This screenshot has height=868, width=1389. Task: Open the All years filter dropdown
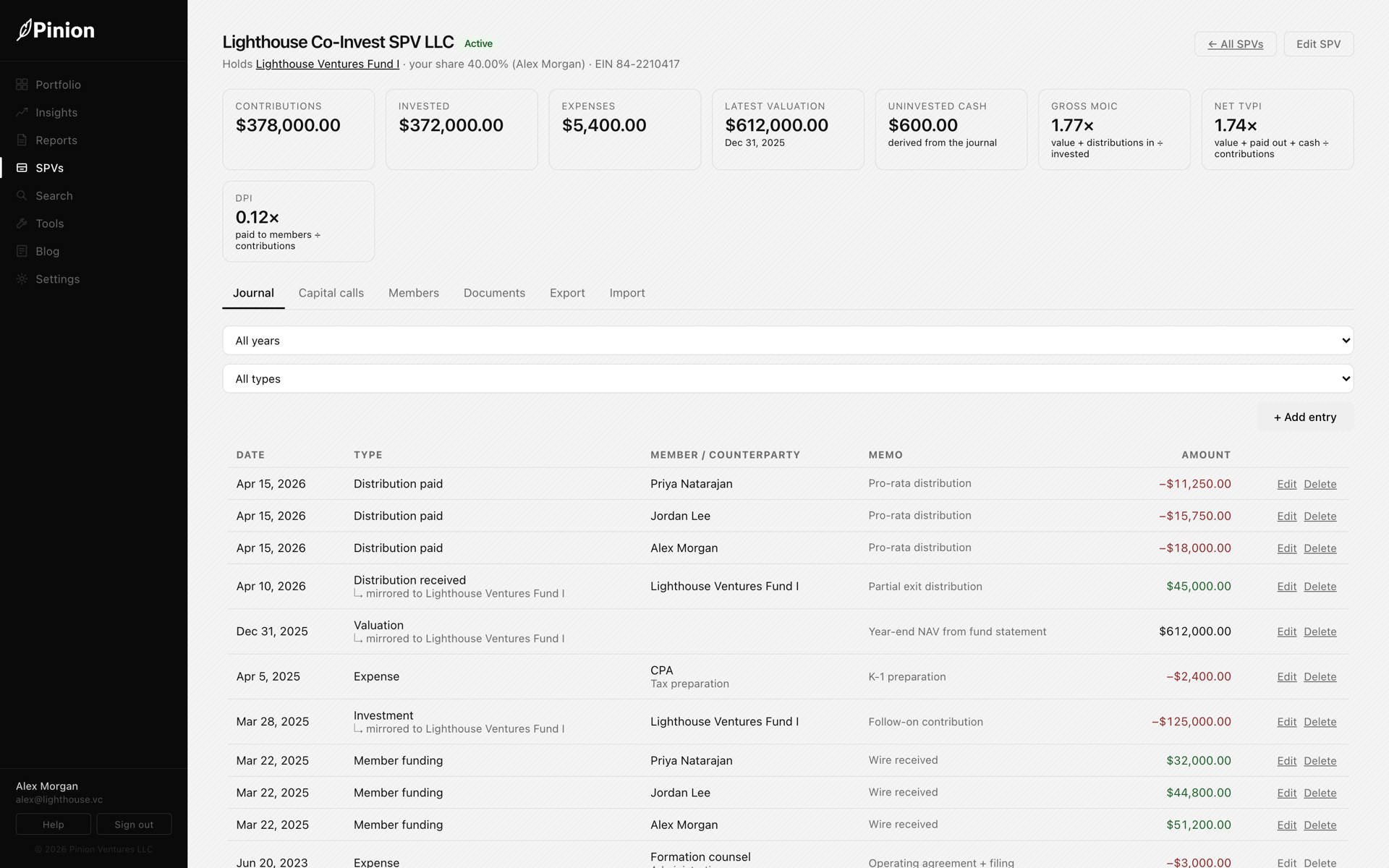pyautogui.click(x=788, y=341)
